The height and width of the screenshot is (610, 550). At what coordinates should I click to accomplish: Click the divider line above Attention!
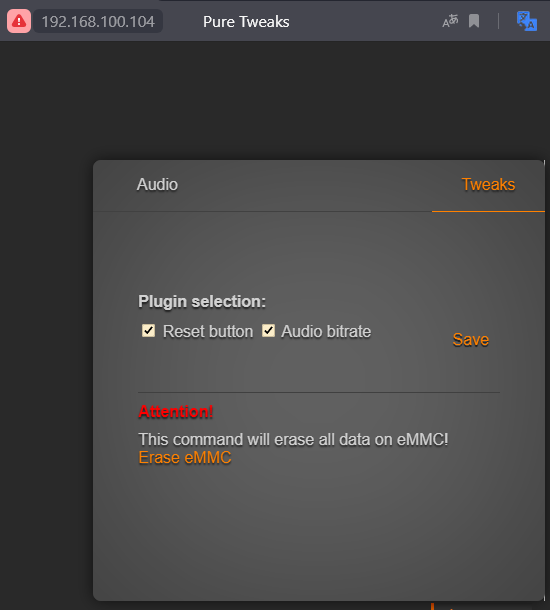pyautogui.click(x=319, y=393)
